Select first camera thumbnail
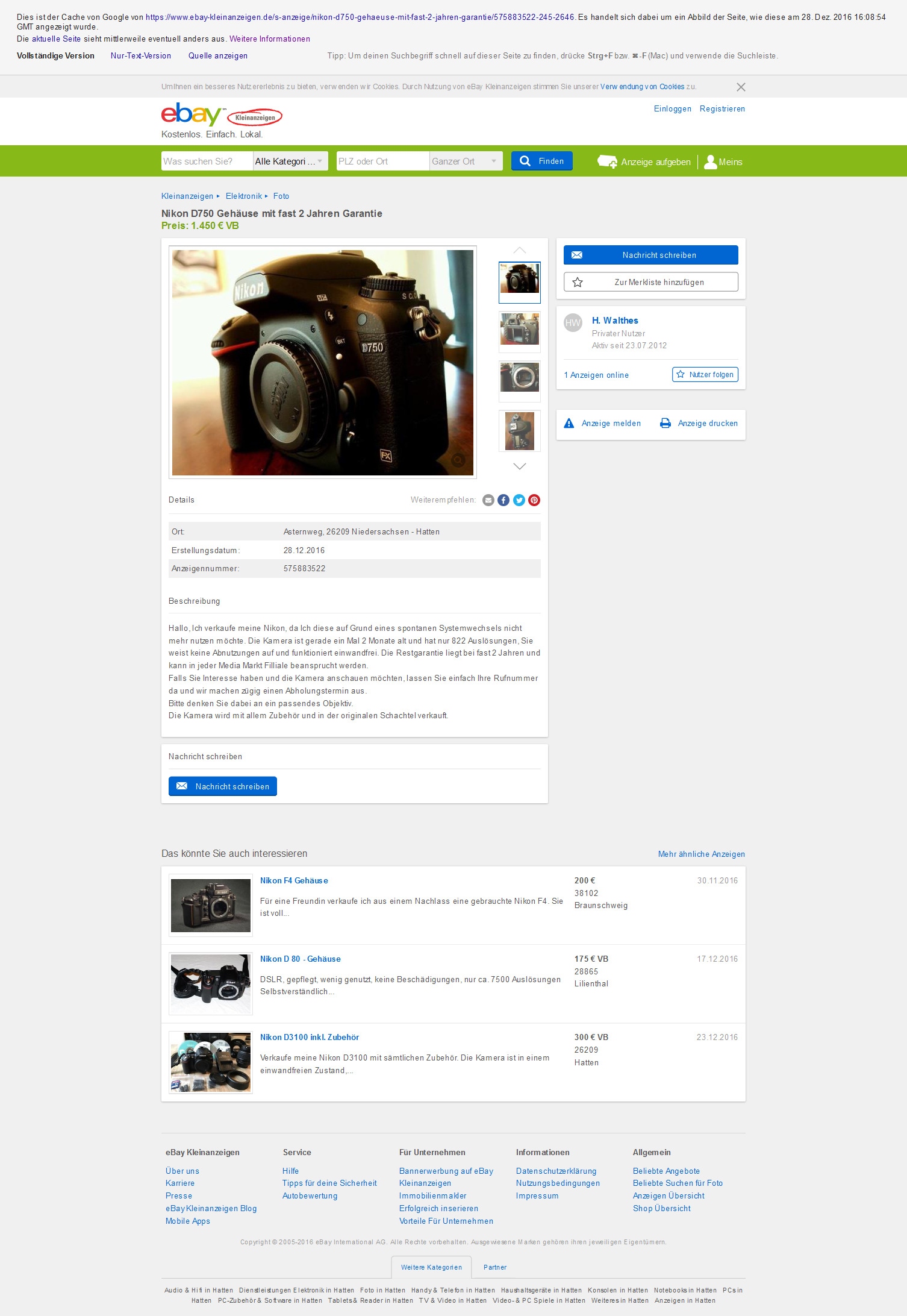 point(520,282)
